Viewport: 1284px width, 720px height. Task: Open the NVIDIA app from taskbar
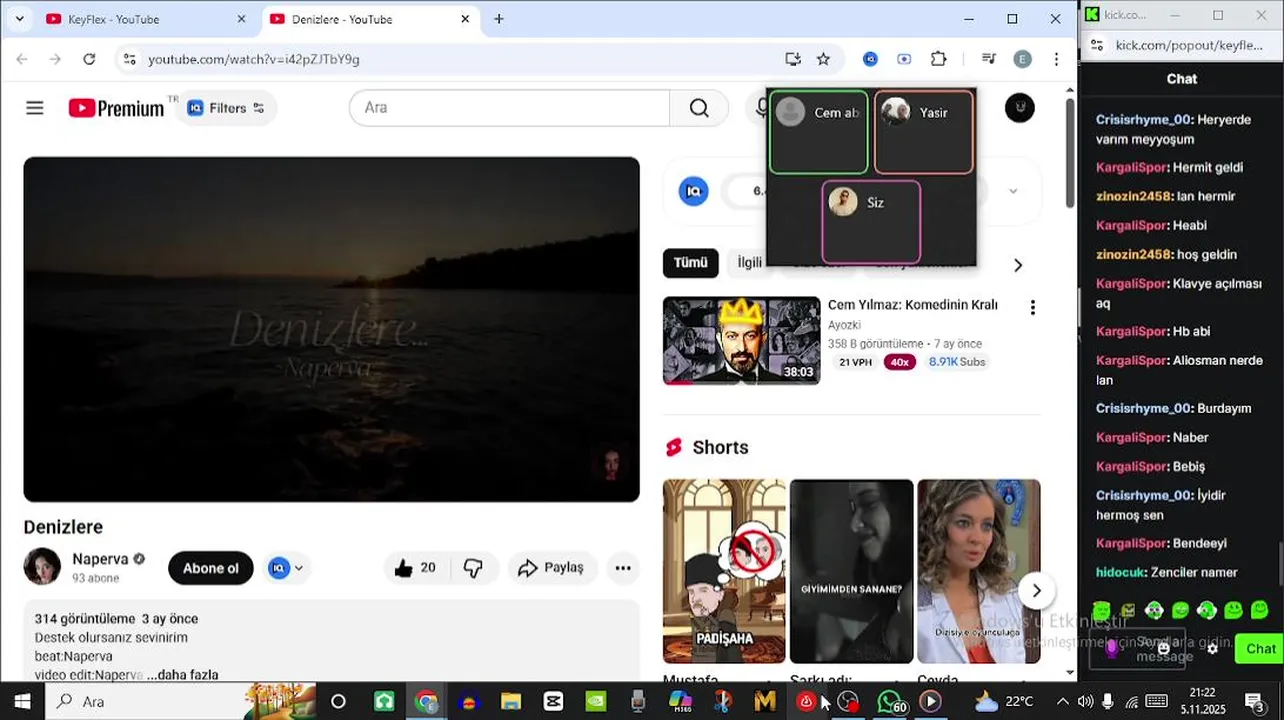click(x=595, y=701)
